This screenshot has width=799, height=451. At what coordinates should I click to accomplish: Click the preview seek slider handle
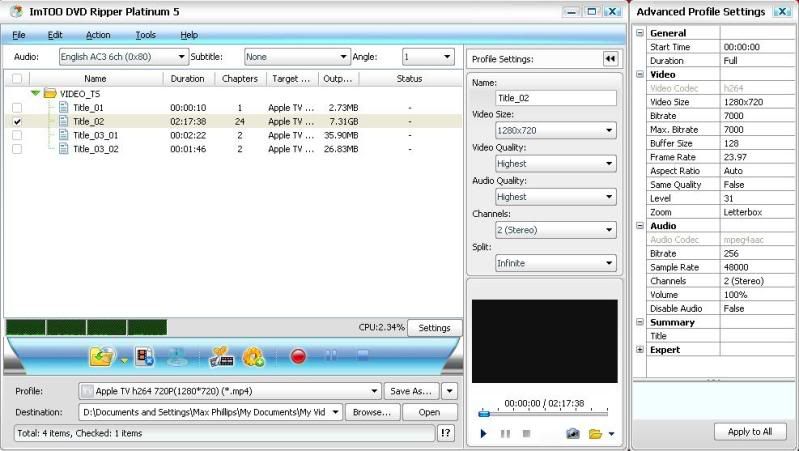484,414
